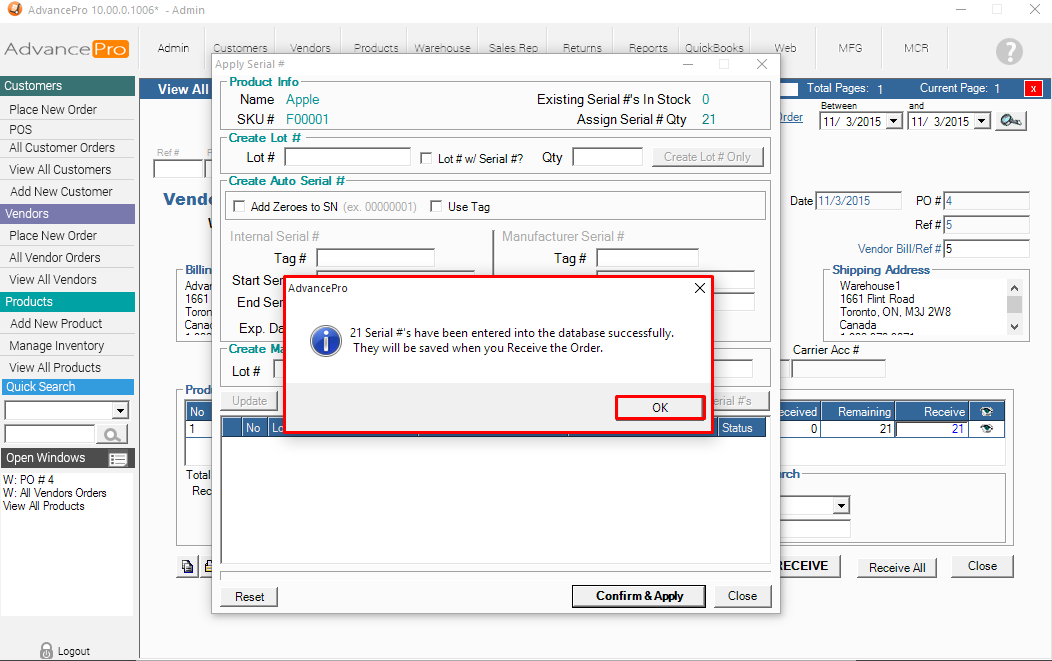Check the Lot # w/ Serial #? box
1052x661 pixels.
[x=427, y=158]
